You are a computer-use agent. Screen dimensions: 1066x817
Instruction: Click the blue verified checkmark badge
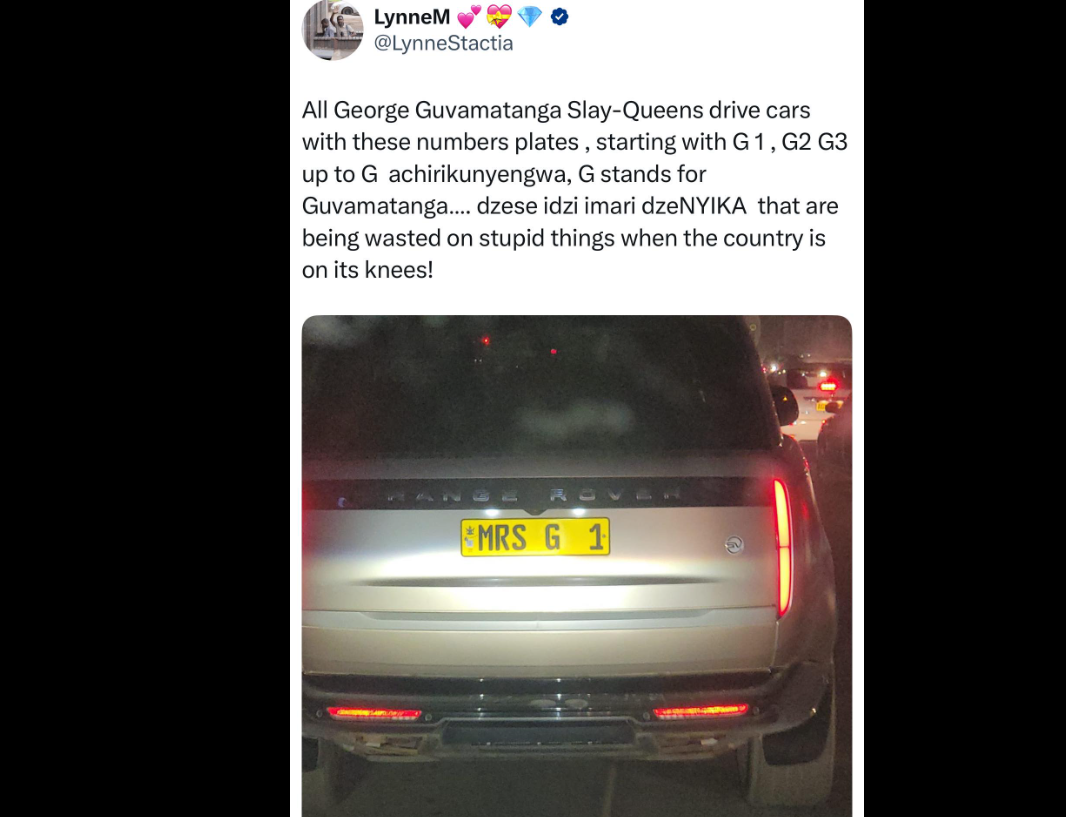click(x=560, y=16)
